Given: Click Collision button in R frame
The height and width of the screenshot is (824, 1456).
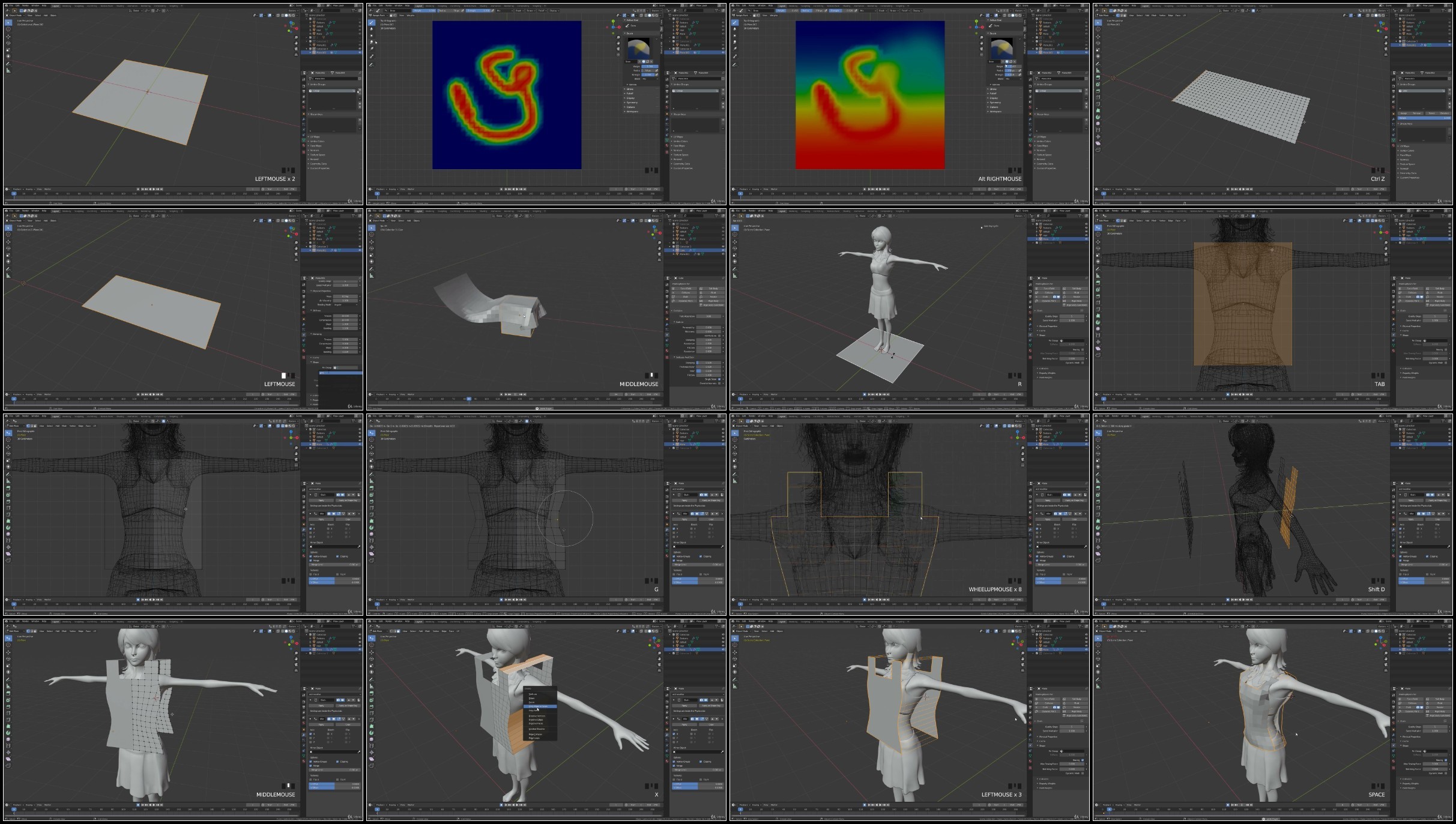Looking at the screenshot, I should 1047,293.
